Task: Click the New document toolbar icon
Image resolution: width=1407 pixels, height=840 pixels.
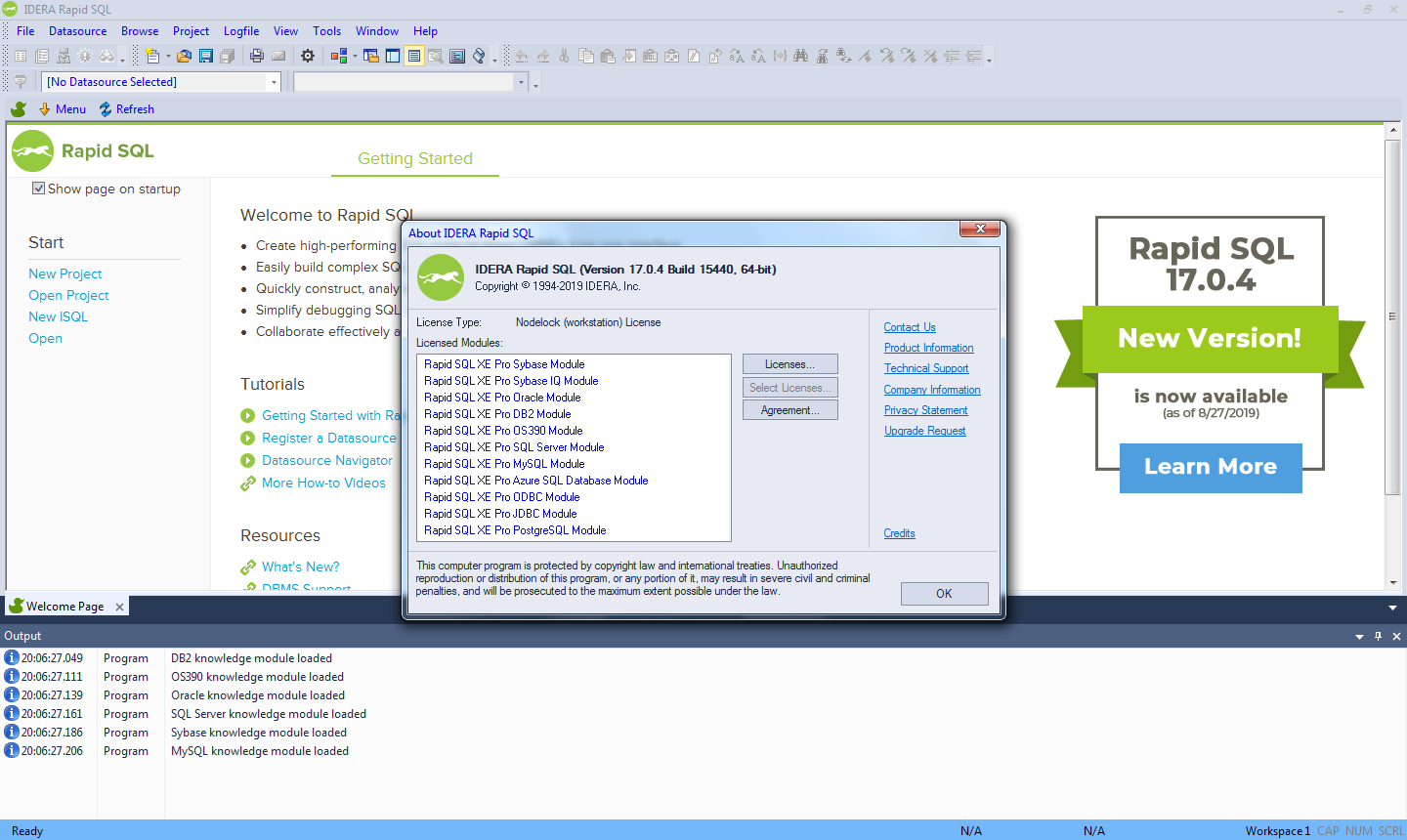Action: 153,56
